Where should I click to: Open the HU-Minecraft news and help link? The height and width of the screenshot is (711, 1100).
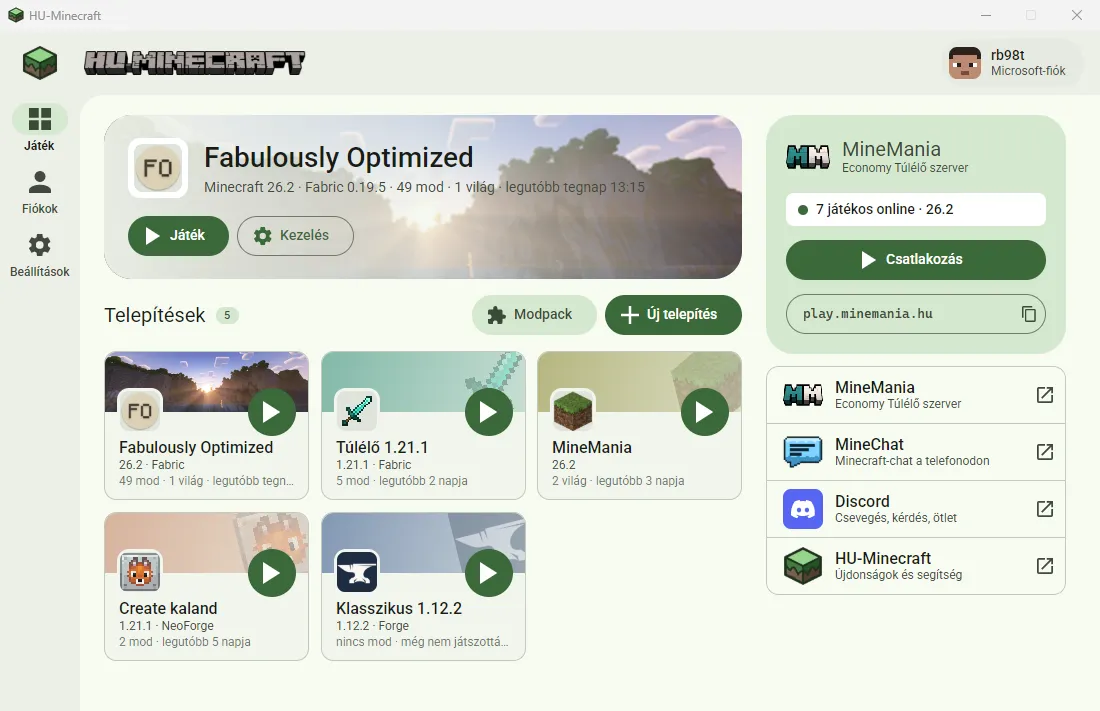[x=915, y=566]
